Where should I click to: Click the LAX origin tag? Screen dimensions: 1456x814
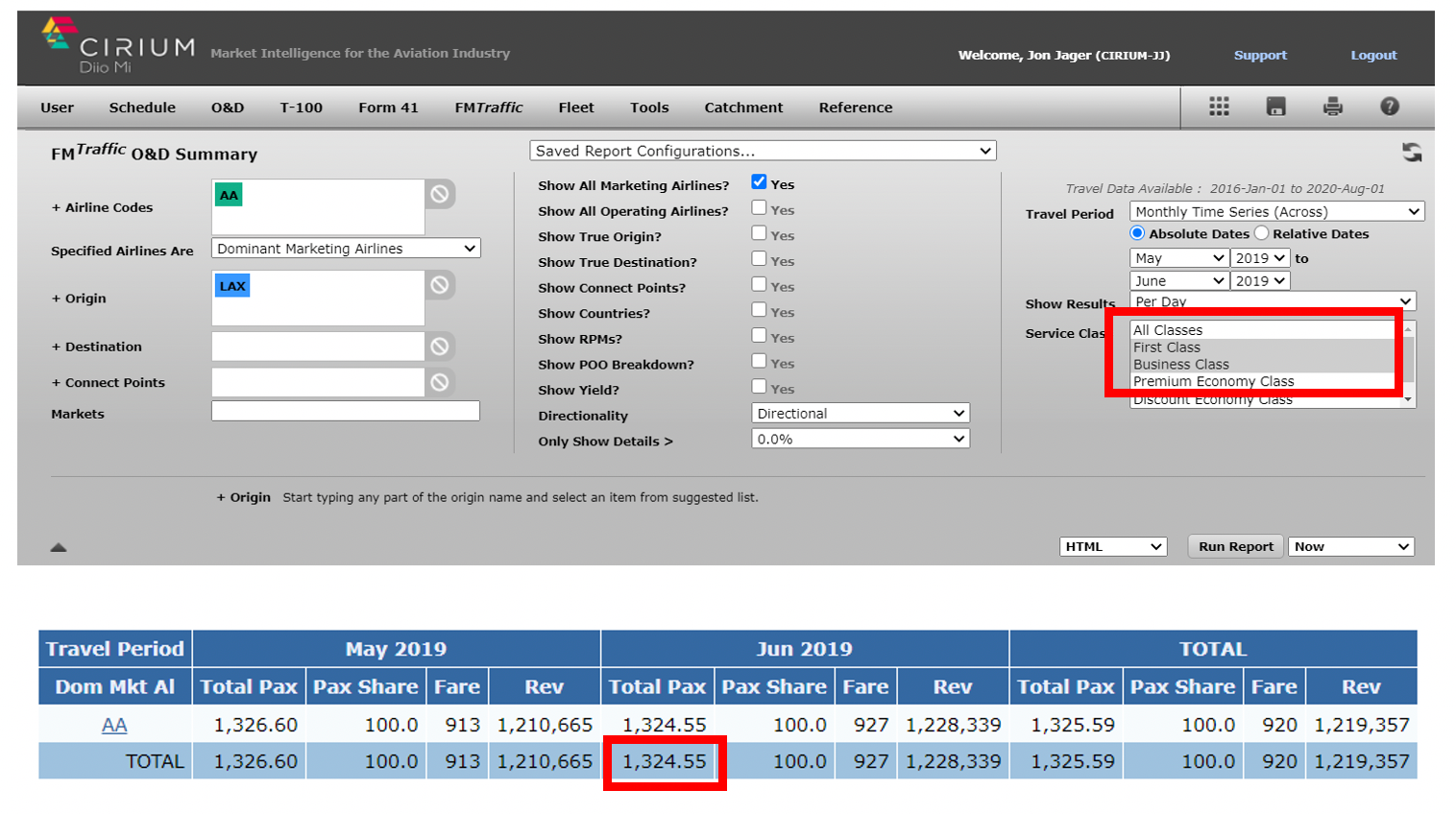232,286
